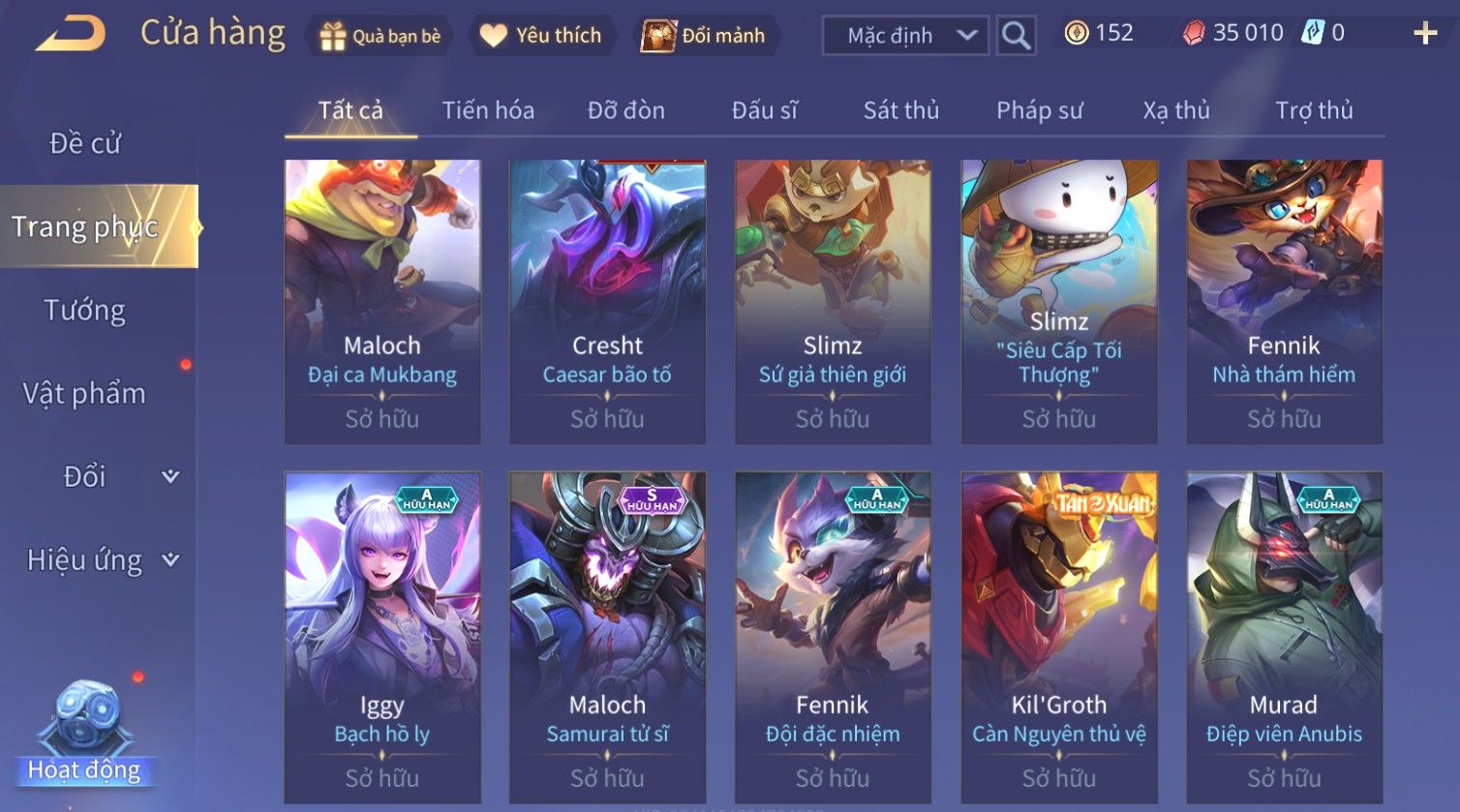
Task: Switch to the Sát thủ tab
Action: tap(900, 110)
